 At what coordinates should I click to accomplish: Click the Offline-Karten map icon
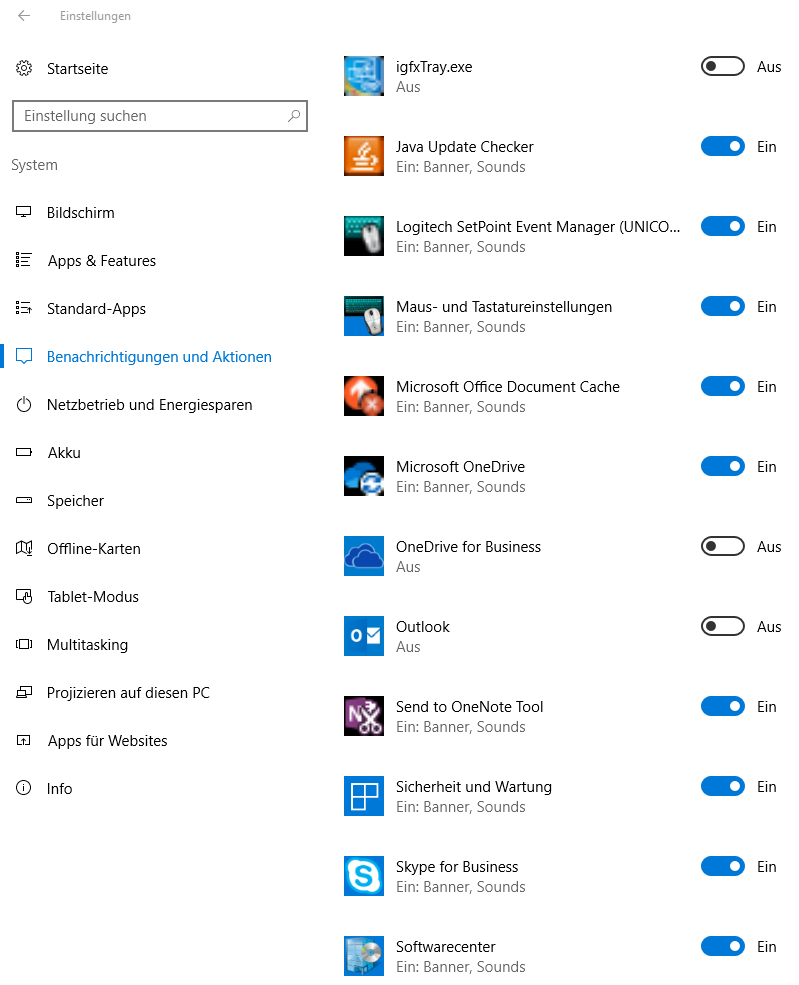(24, 548)
